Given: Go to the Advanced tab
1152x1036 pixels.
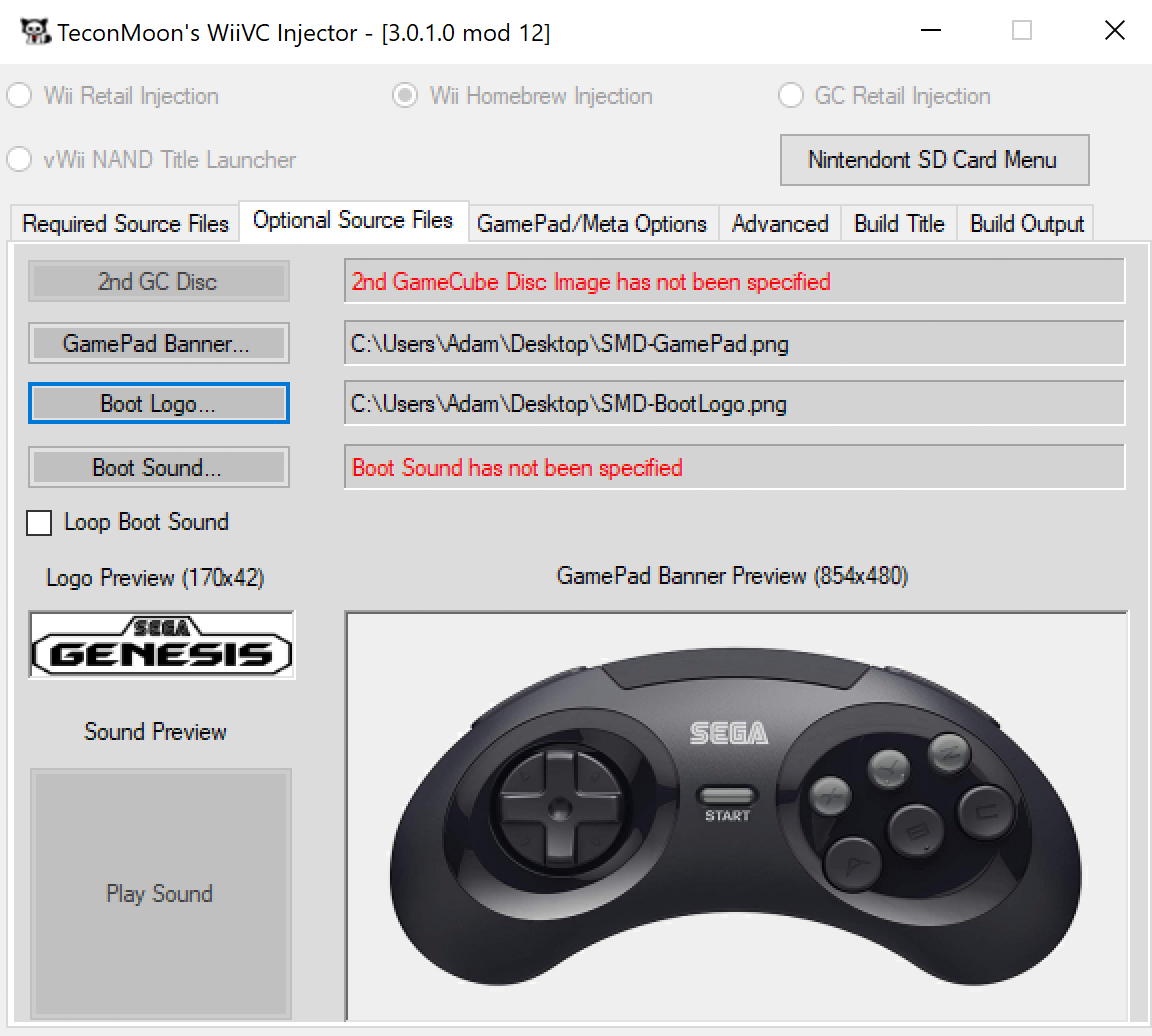Looking at the screenshot, I should pos(780,223).
